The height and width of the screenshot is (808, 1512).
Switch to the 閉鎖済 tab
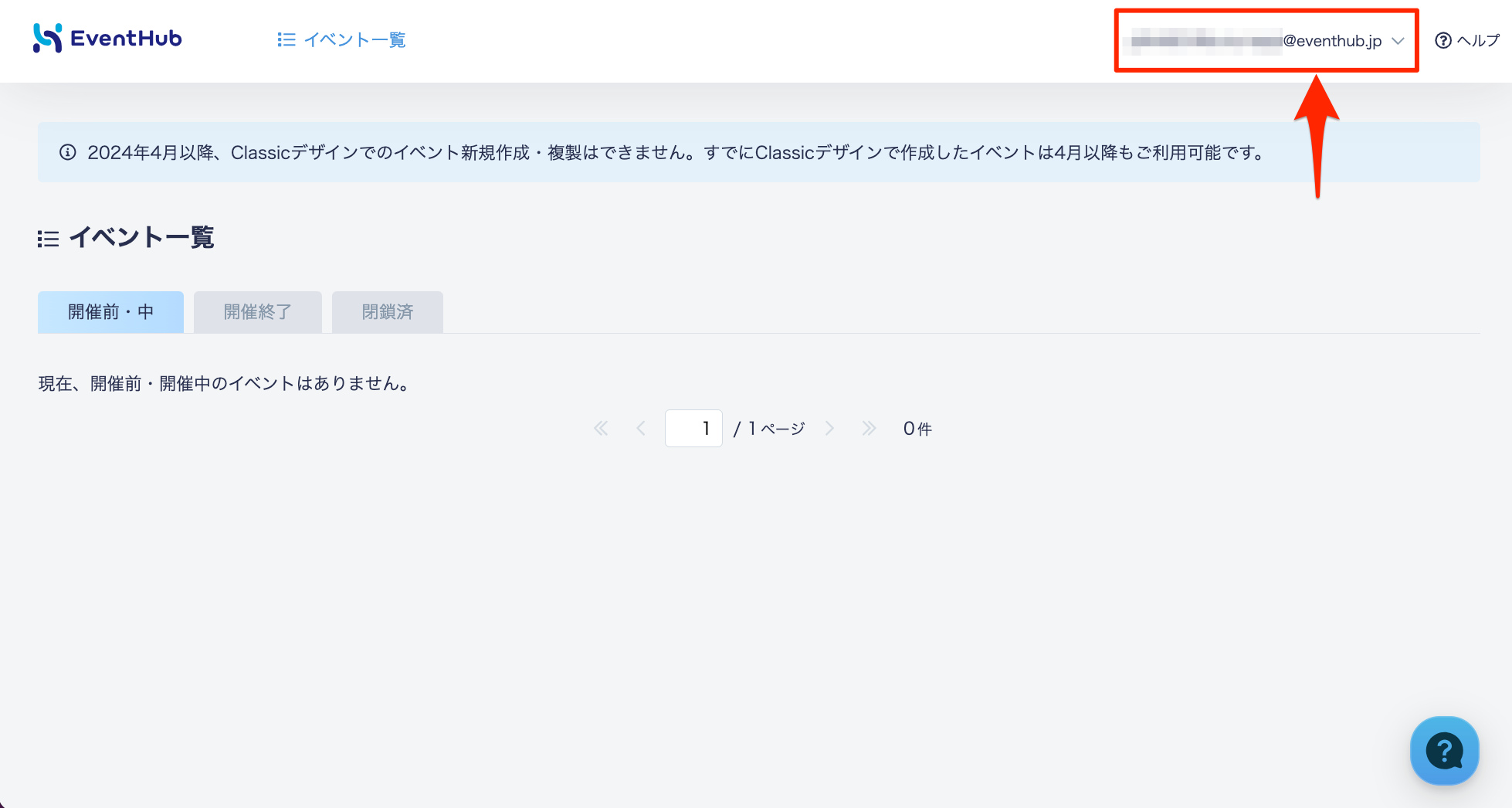click(x=387, y=312)
